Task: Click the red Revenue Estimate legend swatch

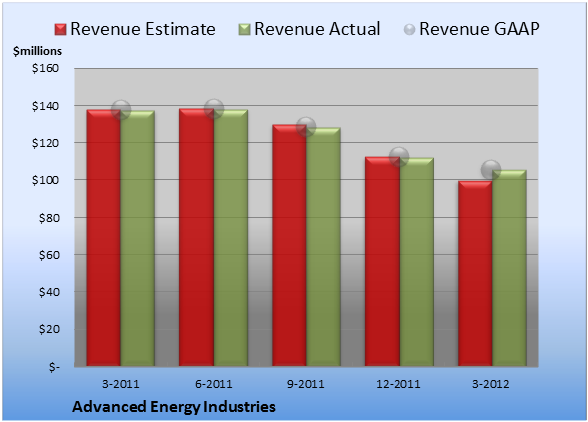Action: 60,29
